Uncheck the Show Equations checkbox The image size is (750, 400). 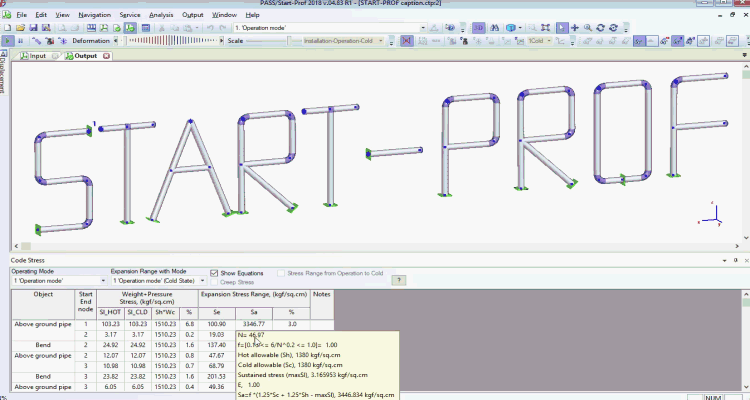[214, 273]
